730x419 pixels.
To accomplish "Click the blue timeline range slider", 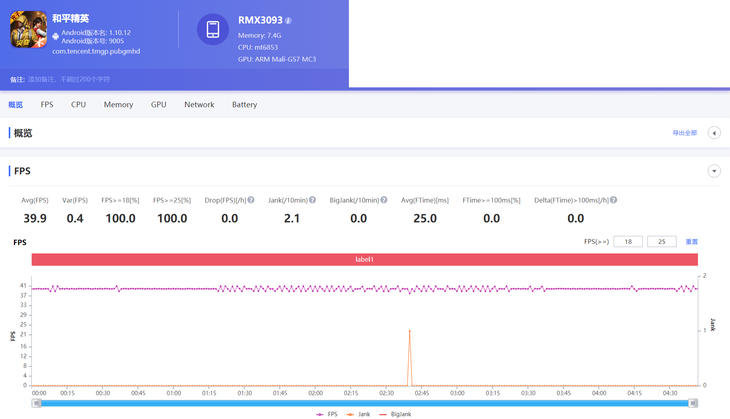I will click(x=365, y=403).
